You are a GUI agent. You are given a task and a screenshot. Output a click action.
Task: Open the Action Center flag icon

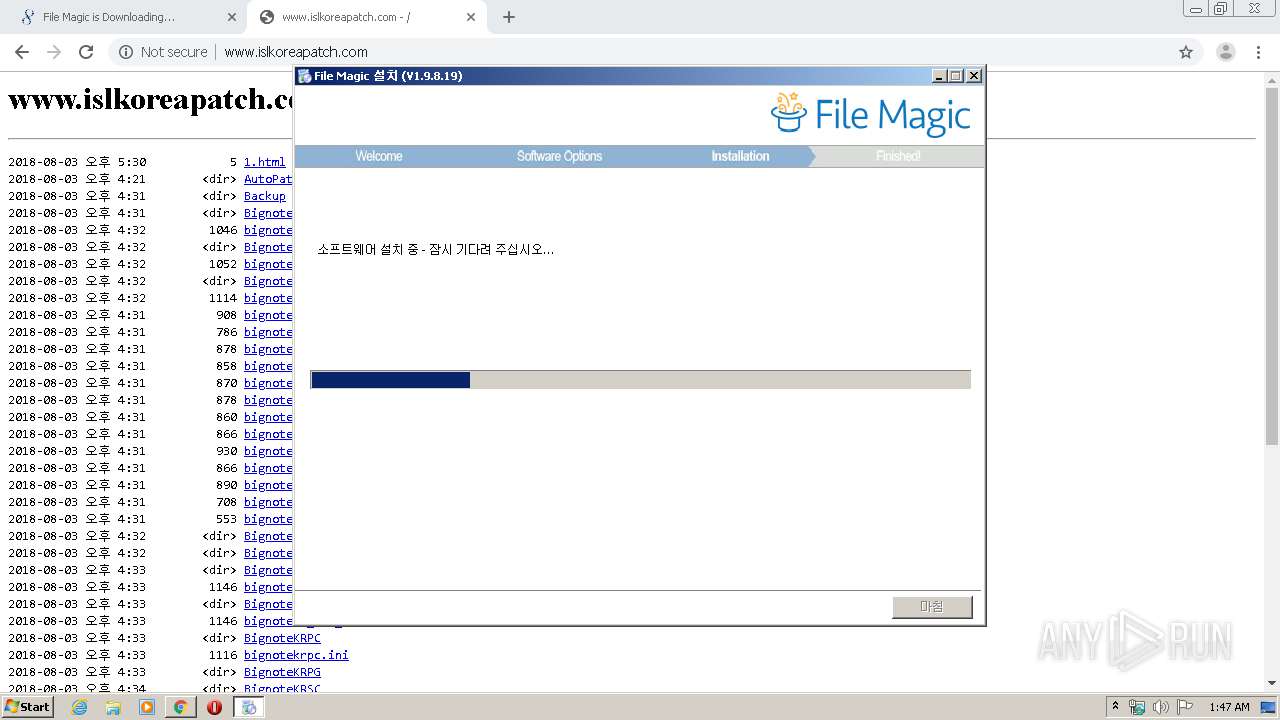pyautogui.click(x=1185, y=707)
